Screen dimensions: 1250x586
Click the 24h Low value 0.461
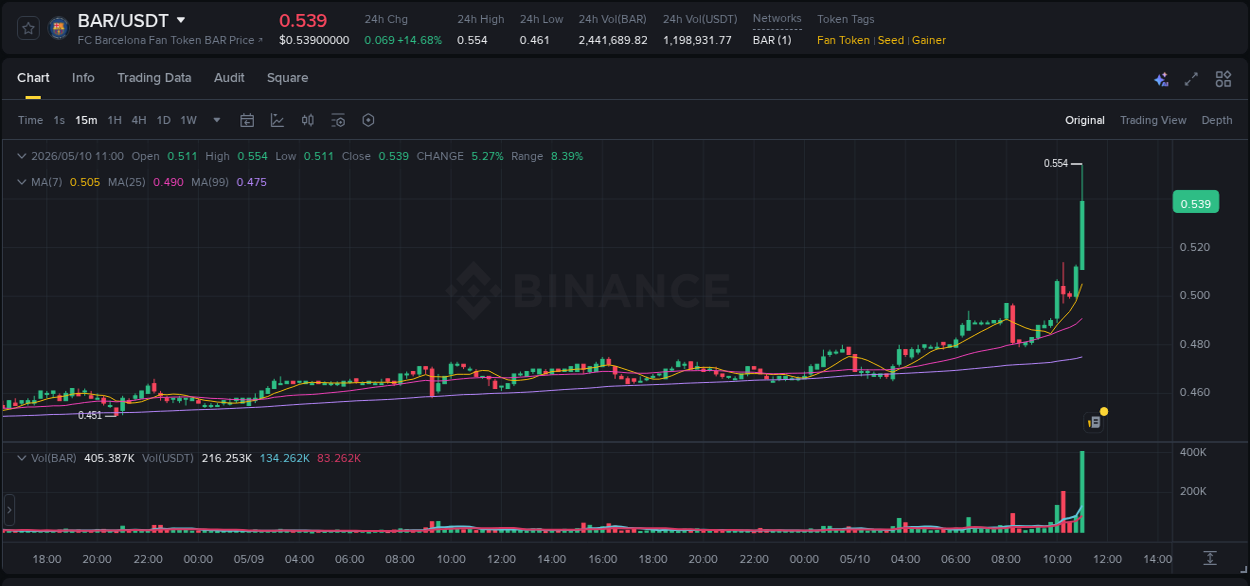[534, 40]
